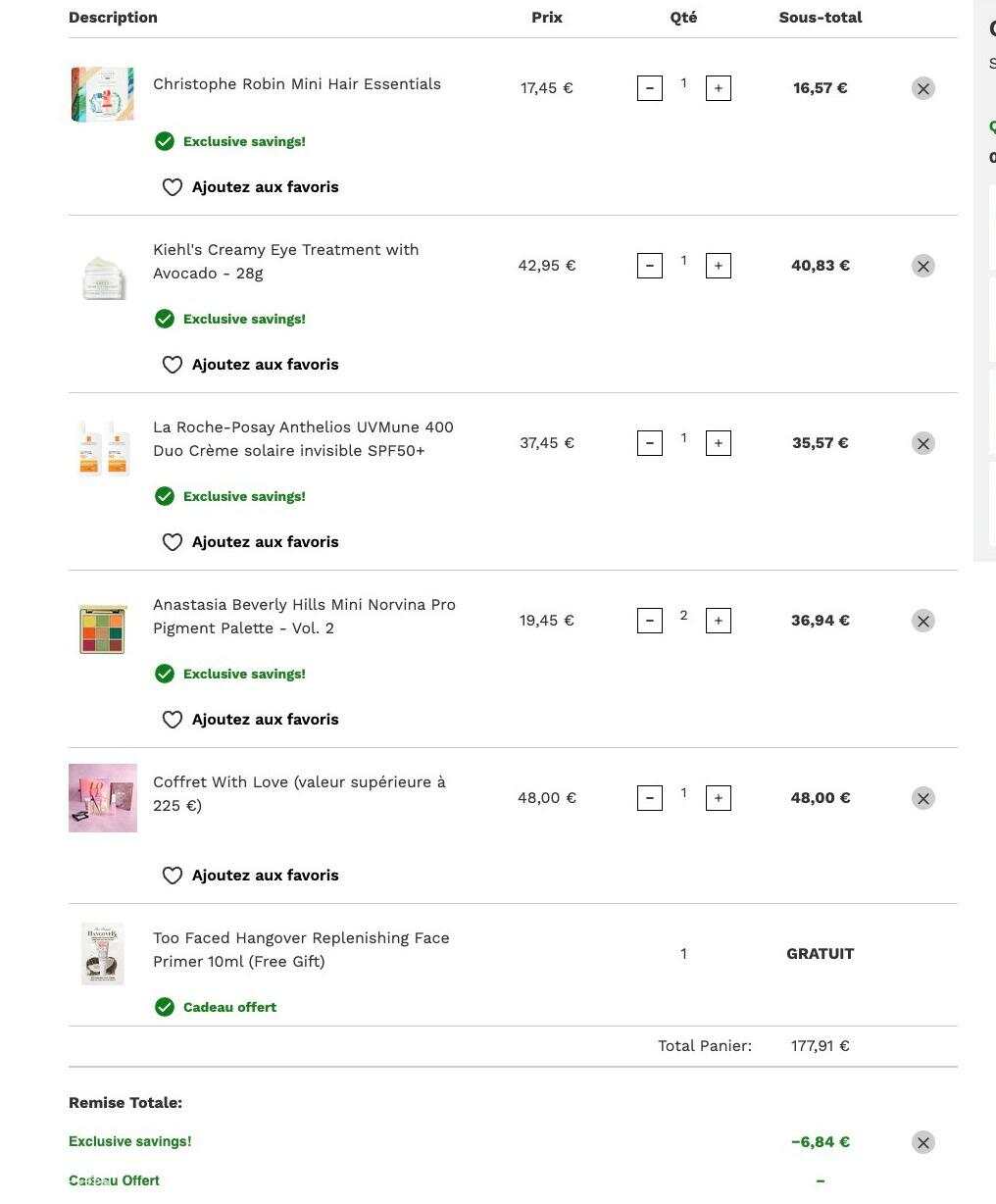Open Christophe Robin product thumbnail
This screenshot has height=1204, width=996.
[103, 94]
